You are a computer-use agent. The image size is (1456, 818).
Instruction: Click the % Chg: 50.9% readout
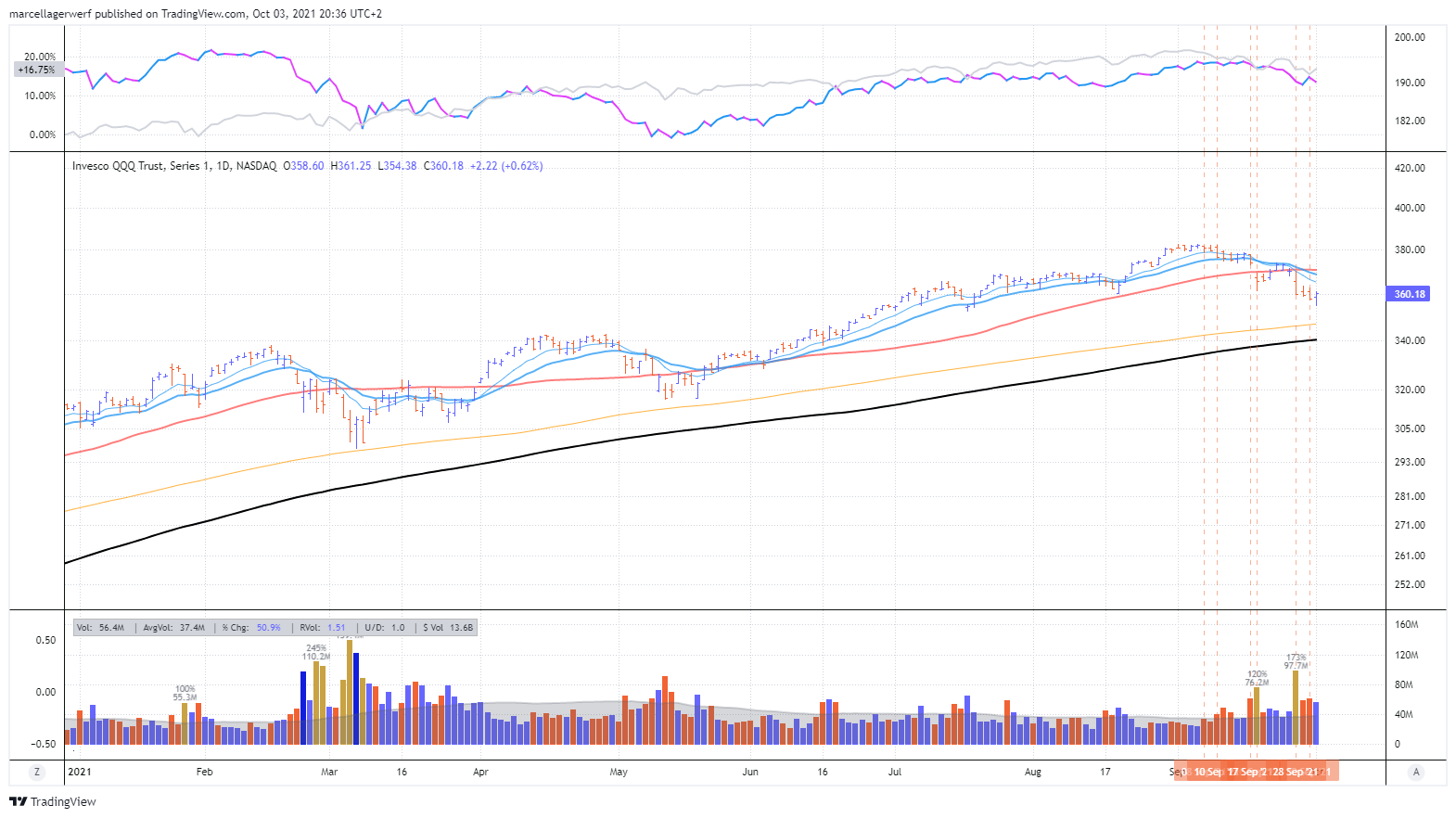click(251, 628)
